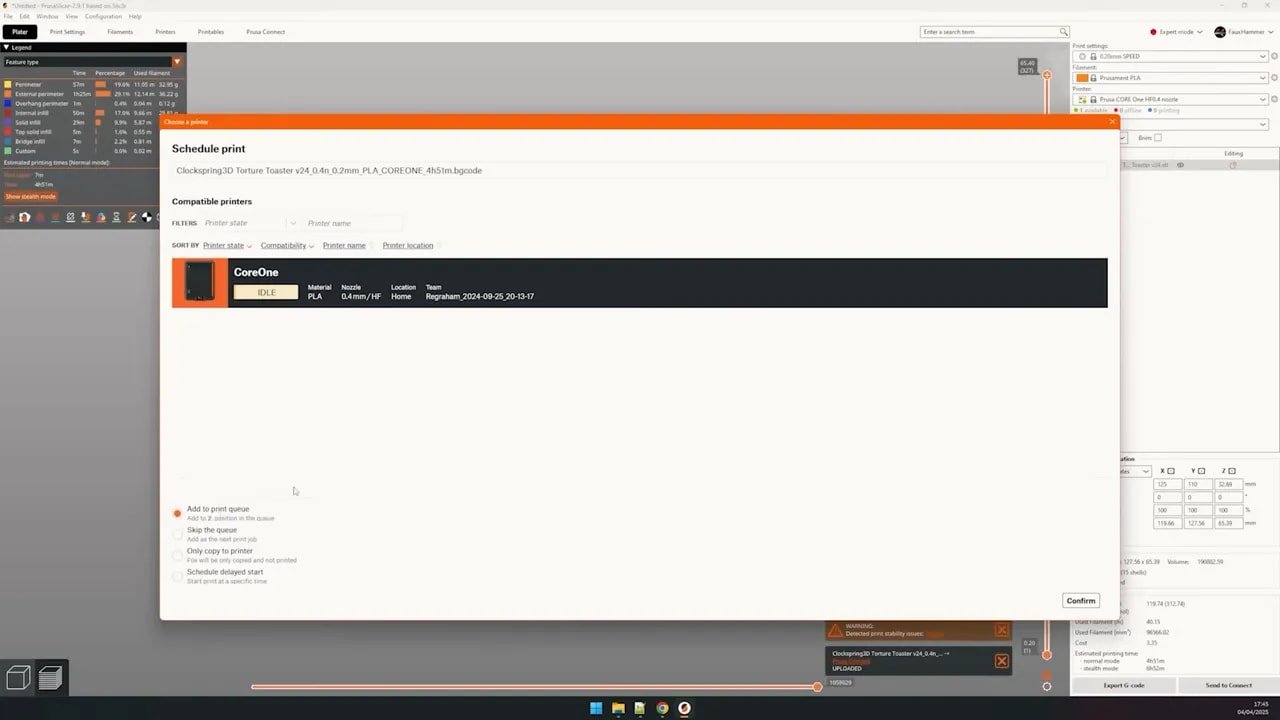The image size is (1280, 720).
Task: Dismiss the print stability warning notification
Action: [1001, 630]
